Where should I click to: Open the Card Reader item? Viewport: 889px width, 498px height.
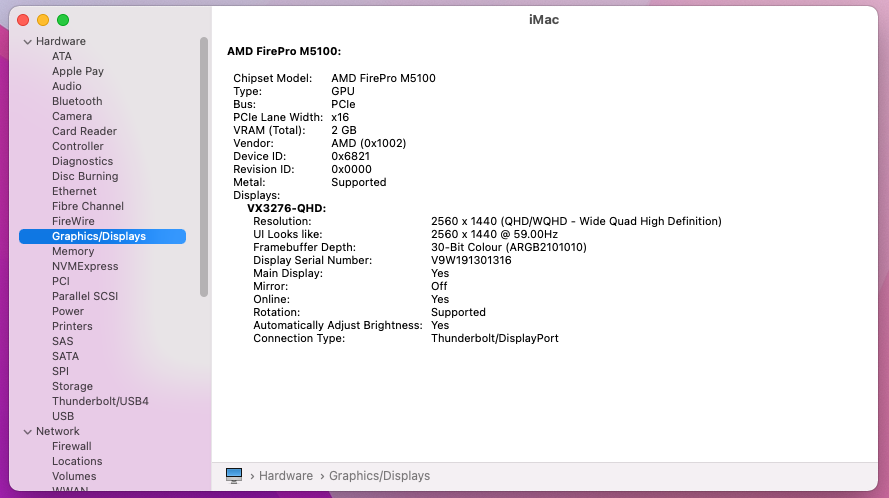tap(84, 131)
